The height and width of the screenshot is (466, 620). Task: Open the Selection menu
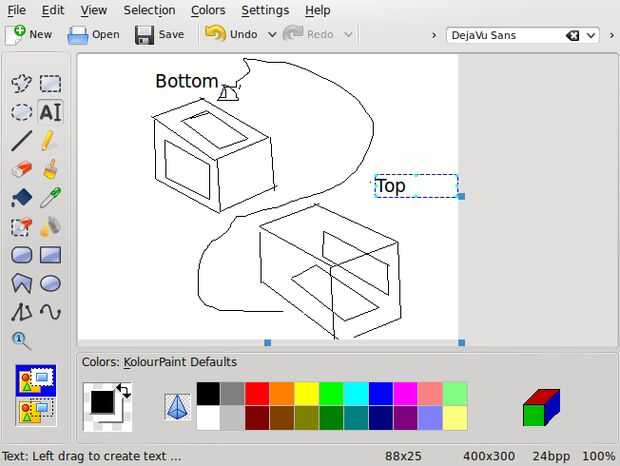(149, 10)
